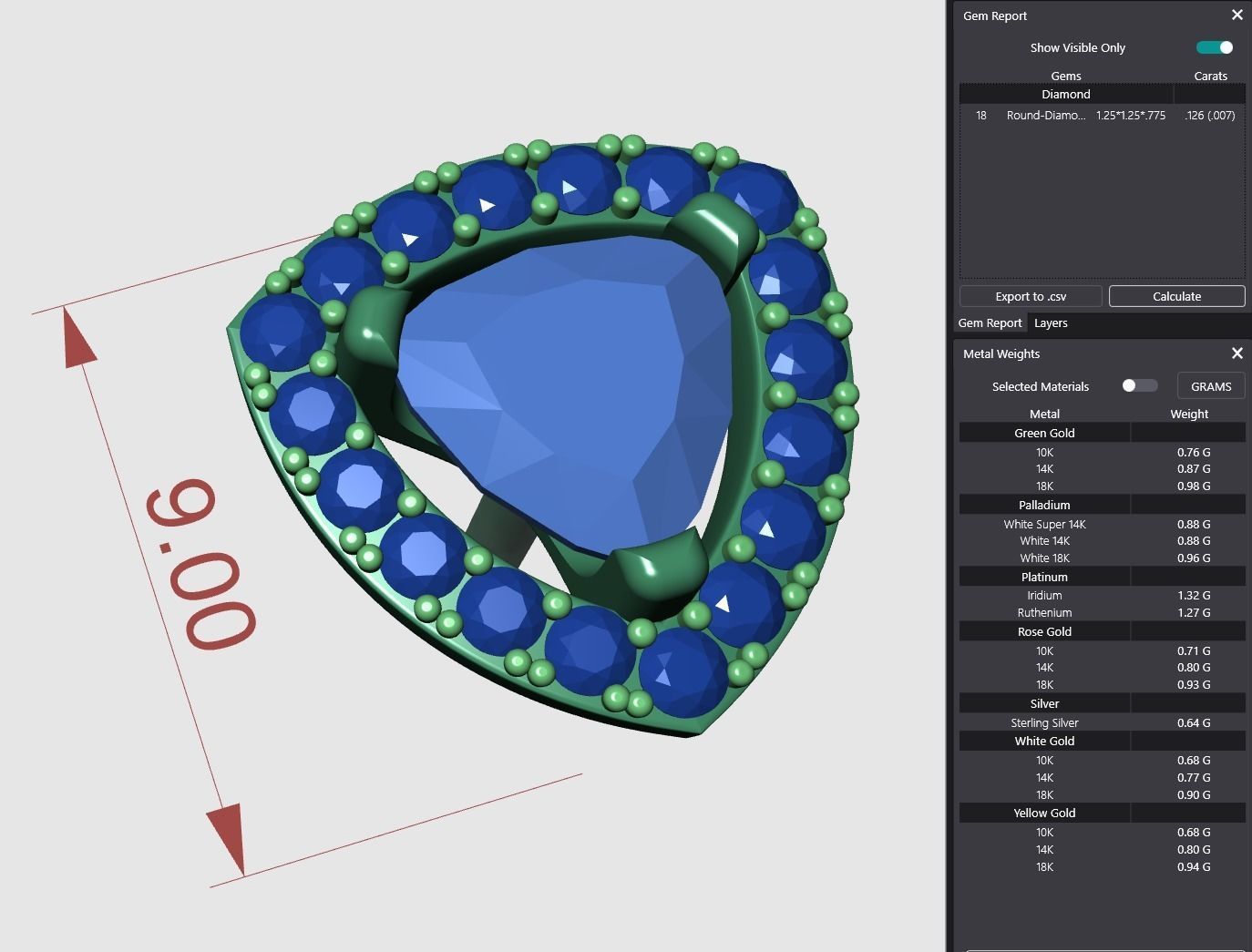Click the 1.32 G Iridium weight
This screenshot has width=1252, height=952.
(1194, 595)
